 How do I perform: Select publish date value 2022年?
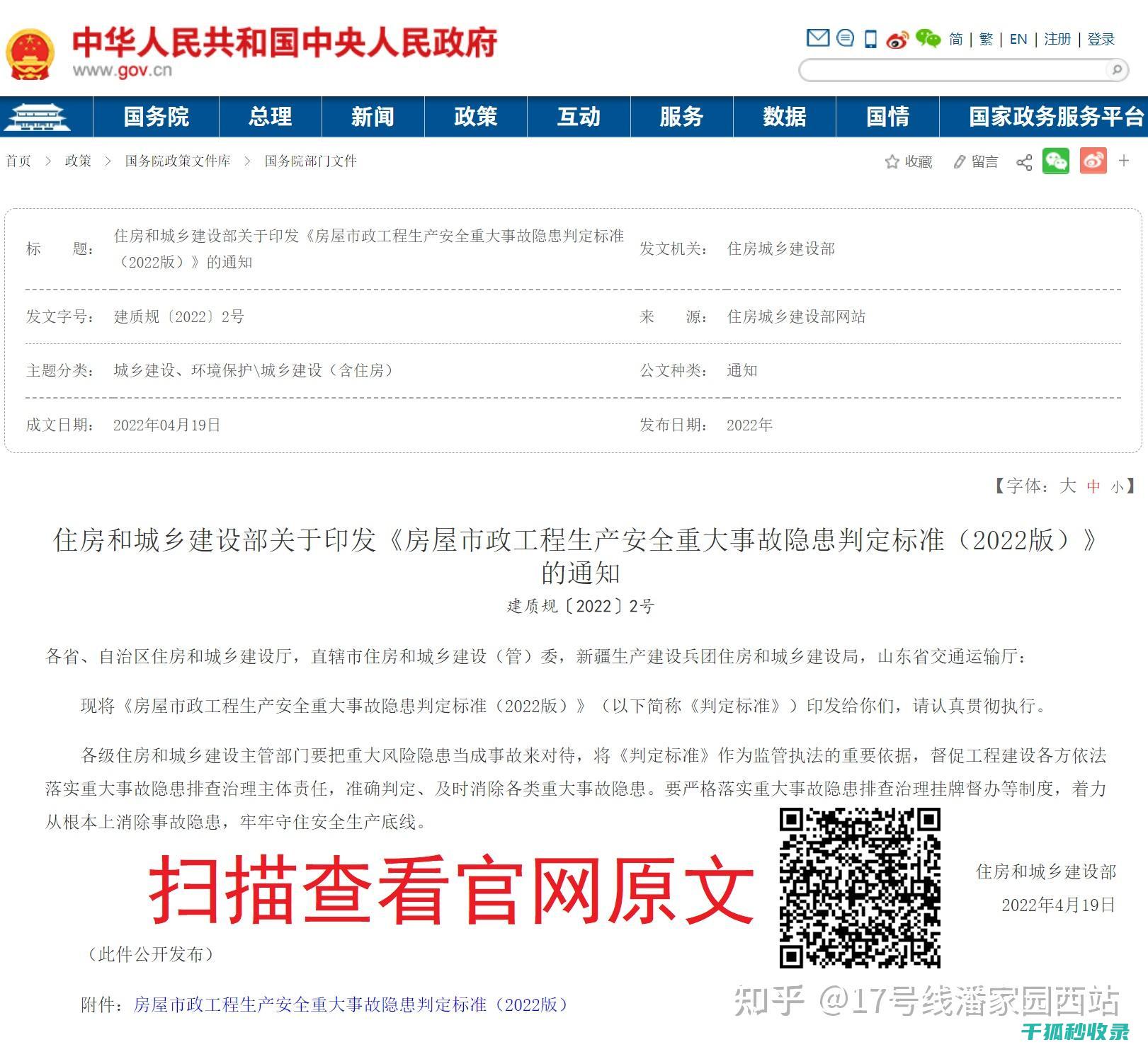[749, 425]
